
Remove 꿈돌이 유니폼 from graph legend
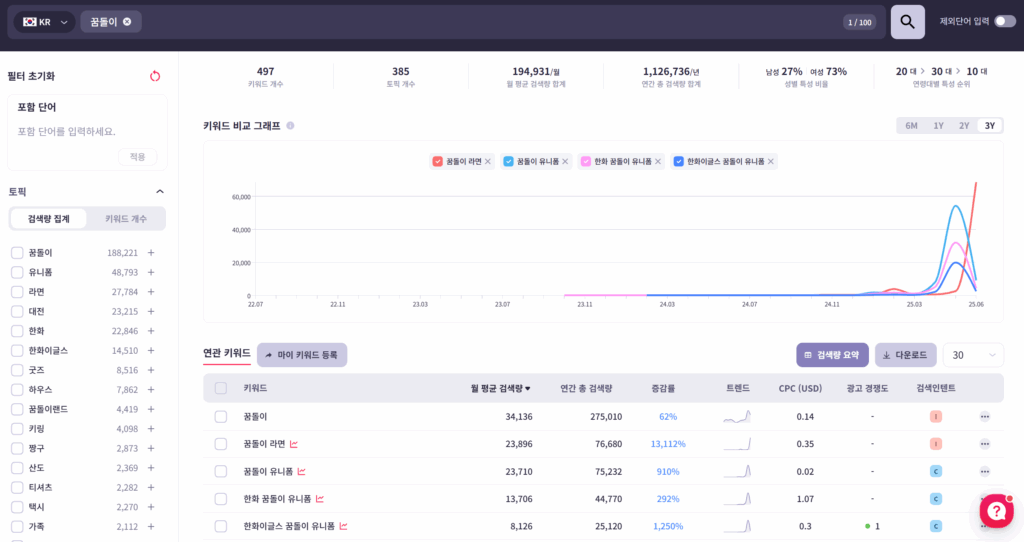(x=566, y=161)
